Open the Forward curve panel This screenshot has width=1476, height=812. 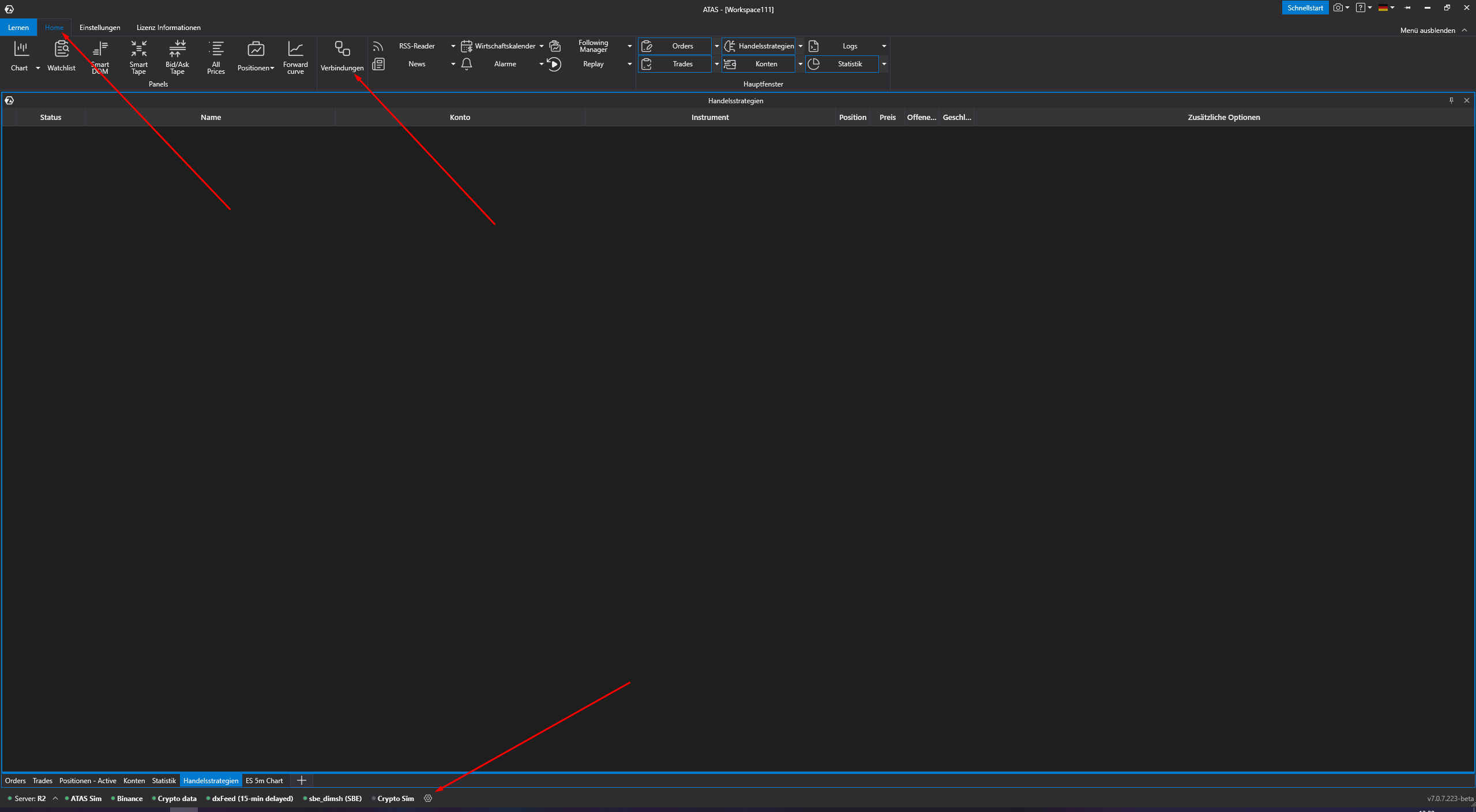(x=295, y=56)
